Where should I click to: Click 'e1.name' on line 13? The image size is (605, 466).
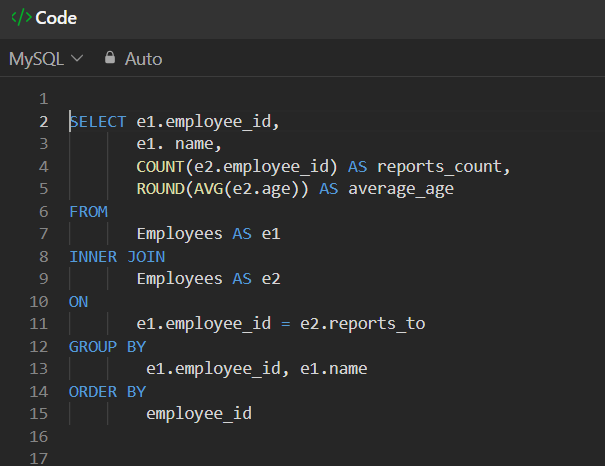334,369
